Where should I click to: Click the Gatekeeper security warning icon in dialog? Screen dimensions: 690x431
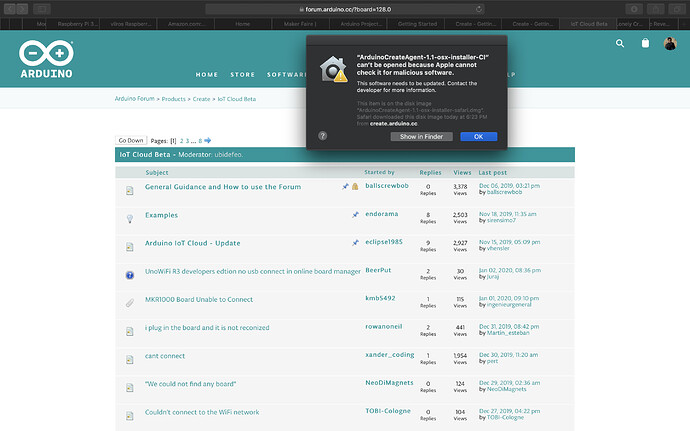tap(334, 69)
